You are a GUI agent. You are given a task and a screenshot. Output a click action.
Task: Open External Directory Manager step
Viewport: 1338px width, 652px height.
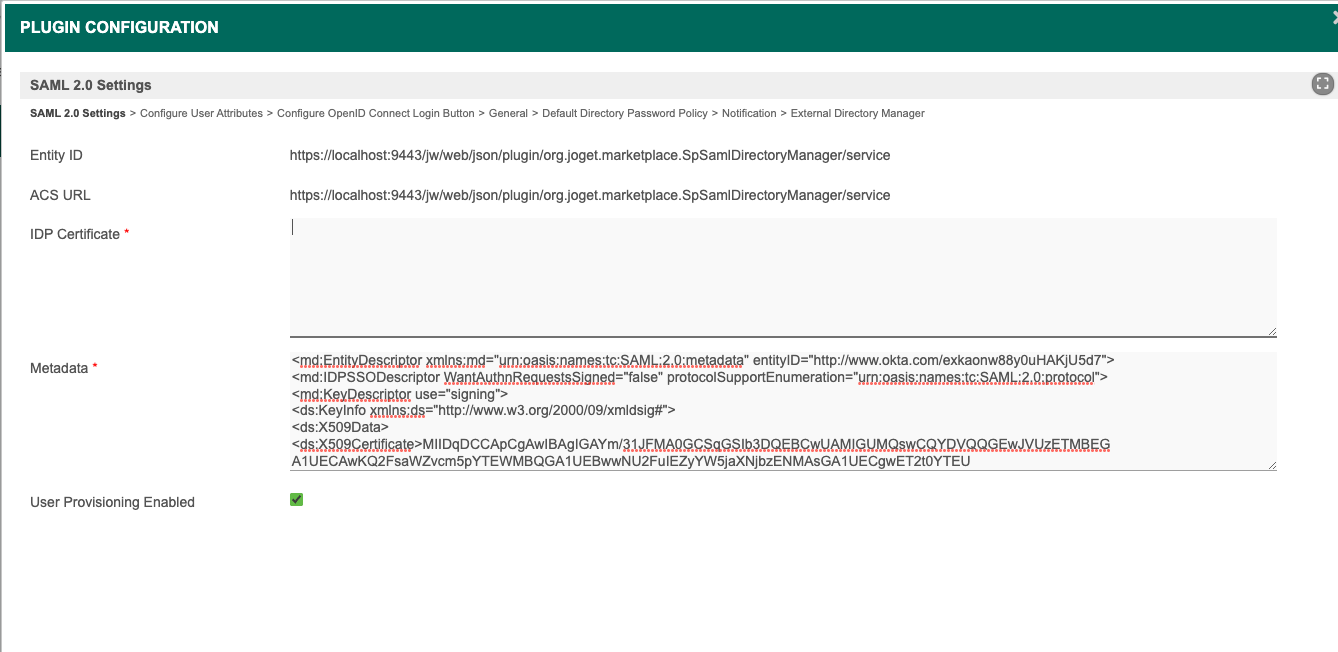pos(858,113)
